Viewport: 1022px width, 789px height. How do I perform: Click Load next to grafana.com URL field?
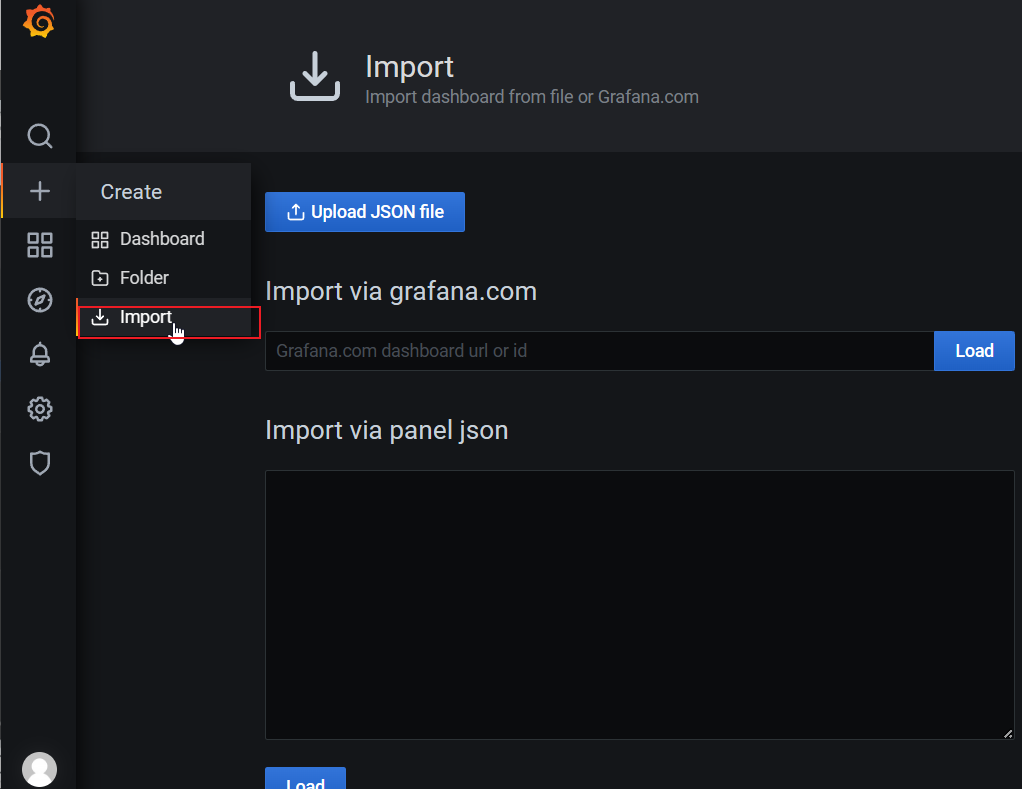tap(974, 351)
